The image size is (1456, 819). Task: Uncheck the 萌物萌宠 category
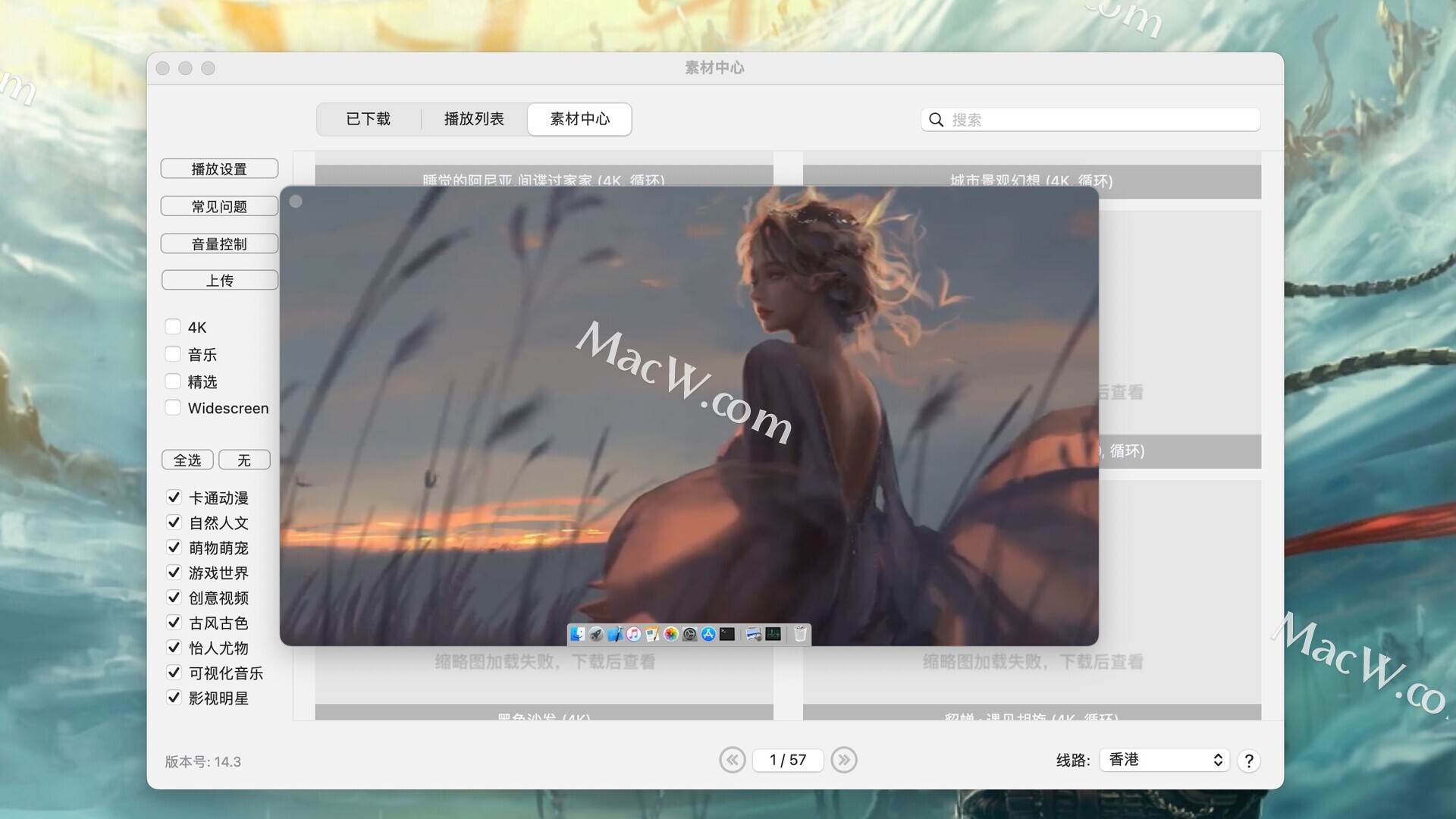(174, 548)
